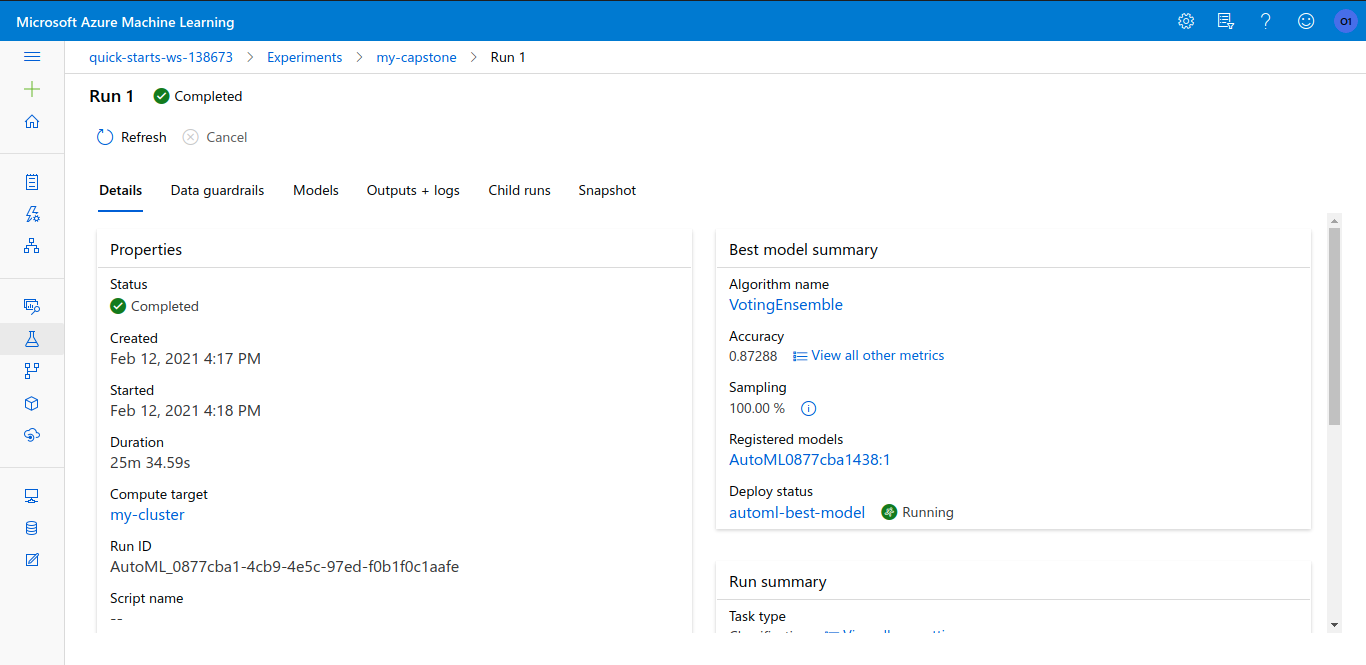Viewport: 1366px width, 665px height.
Task: Select the Experiments flask icon in sidebar
Action: click(32, 339)
